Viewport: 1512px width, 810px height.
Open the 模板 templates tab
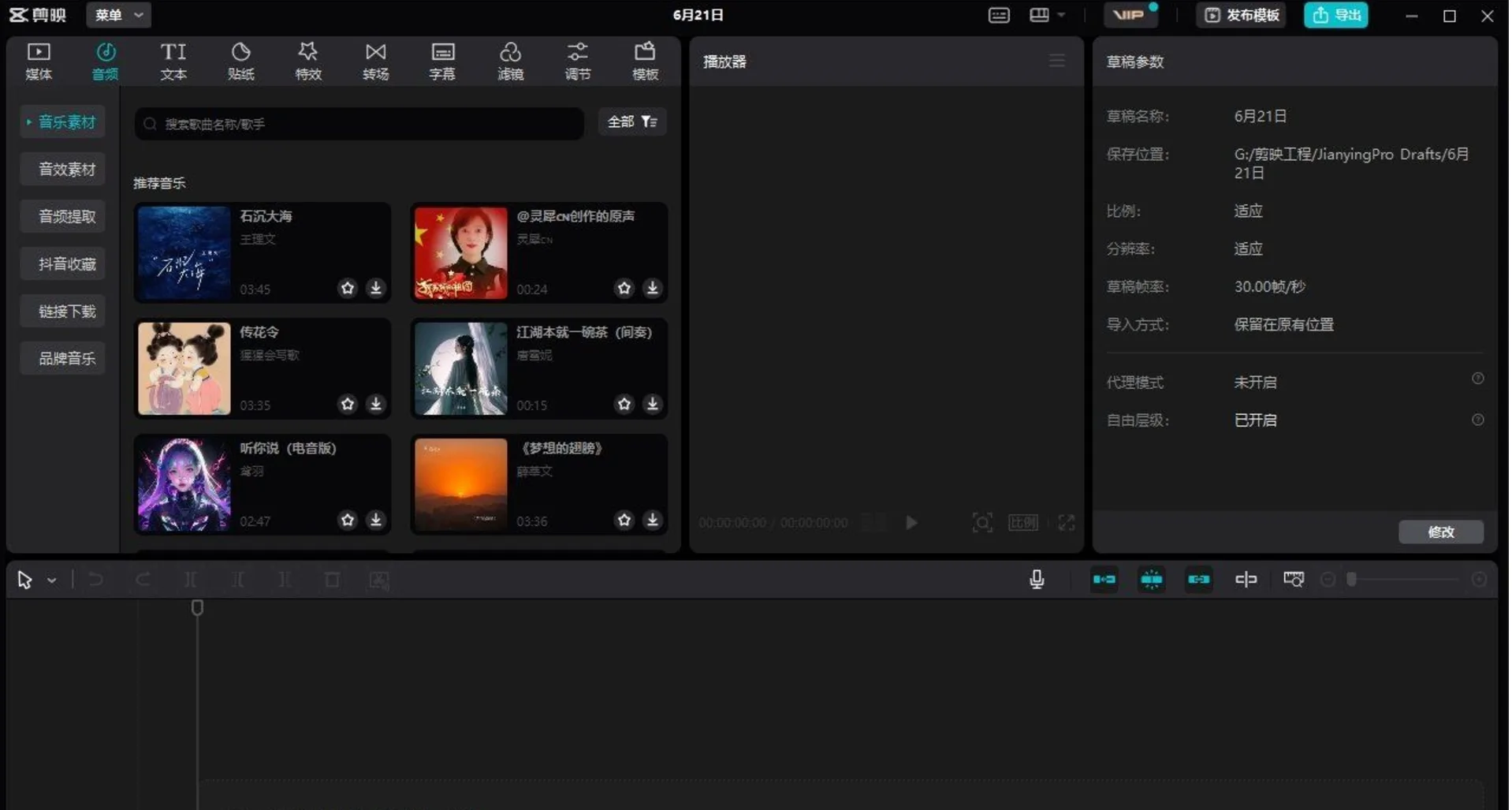645,62
